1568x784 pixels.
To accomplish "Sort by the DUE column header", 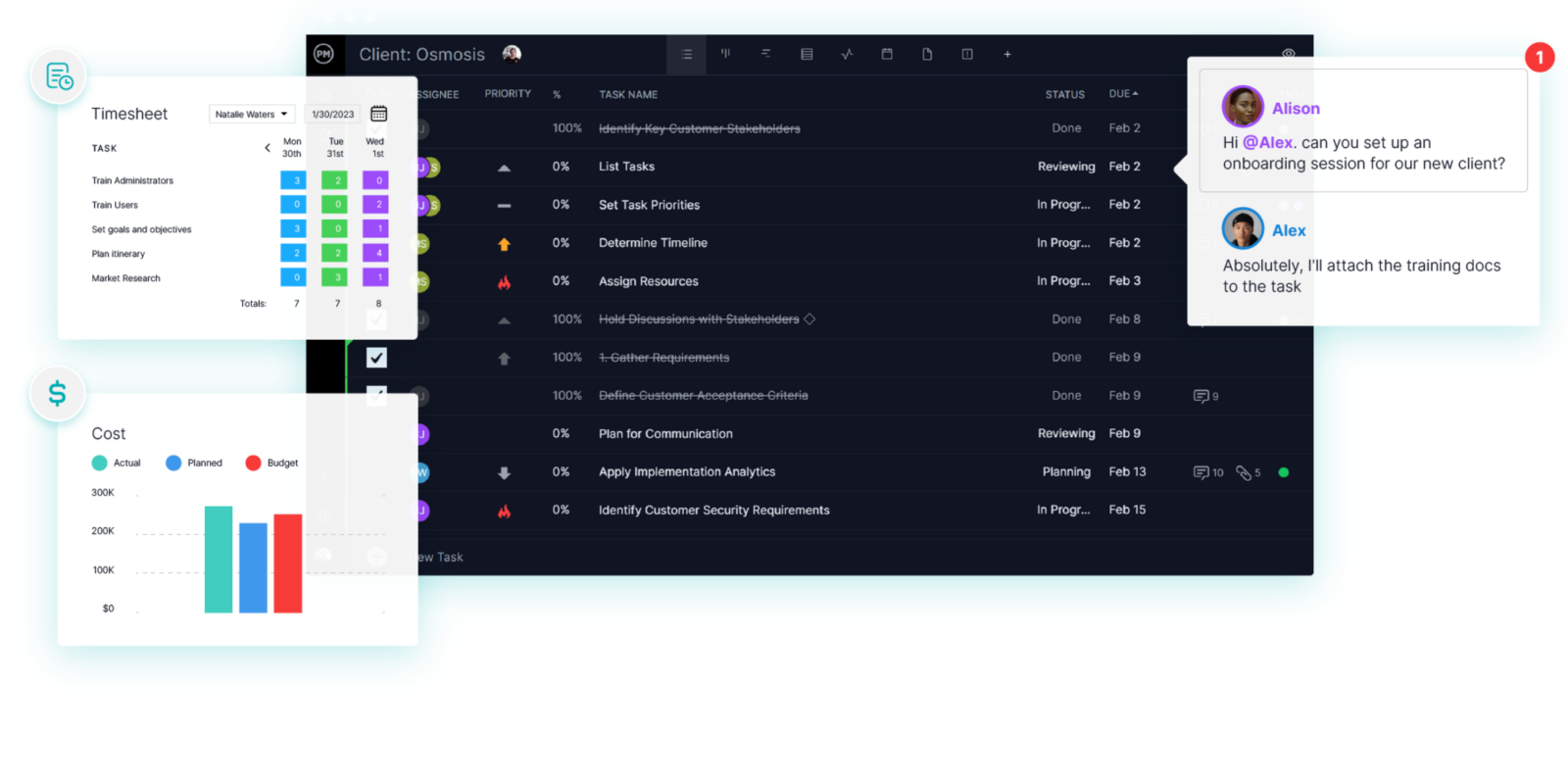I will pos(1123,94).
